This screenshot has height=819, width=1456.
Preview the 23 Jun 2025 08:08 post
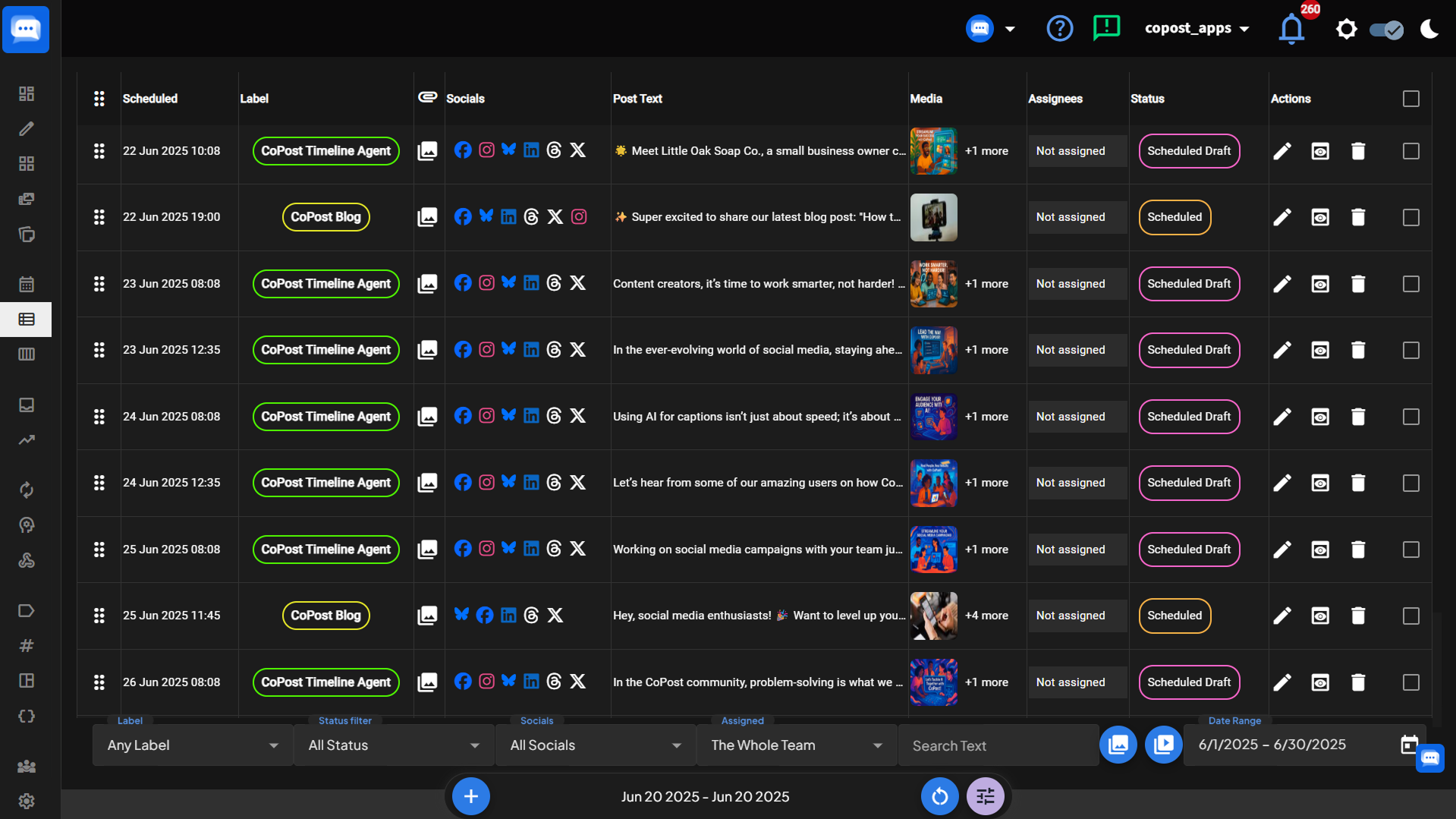(x=1320, y=284)
